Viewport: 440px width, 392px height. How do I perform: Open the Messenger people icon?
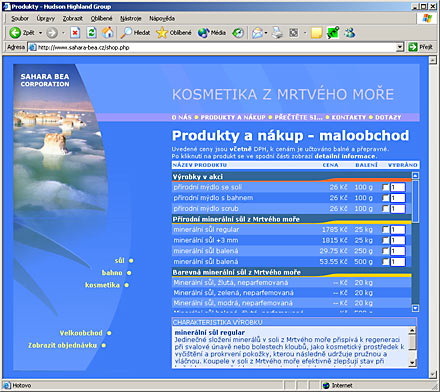350,33
